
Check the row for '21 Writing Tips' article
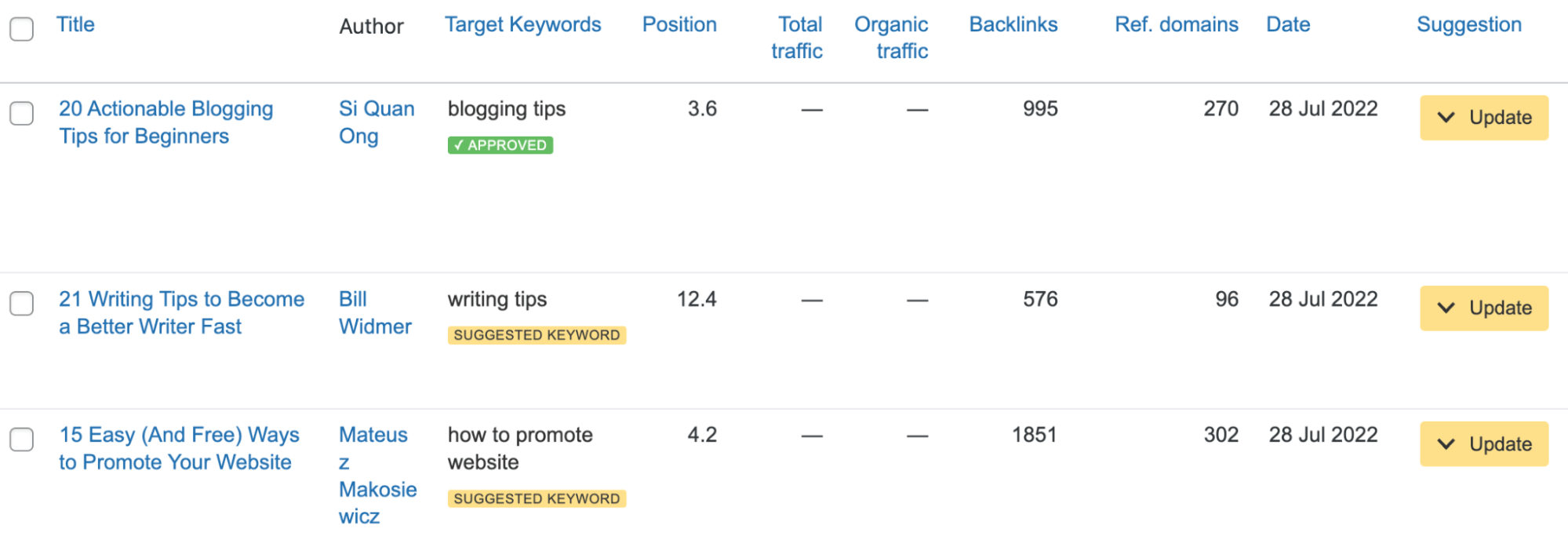(21, 305)
